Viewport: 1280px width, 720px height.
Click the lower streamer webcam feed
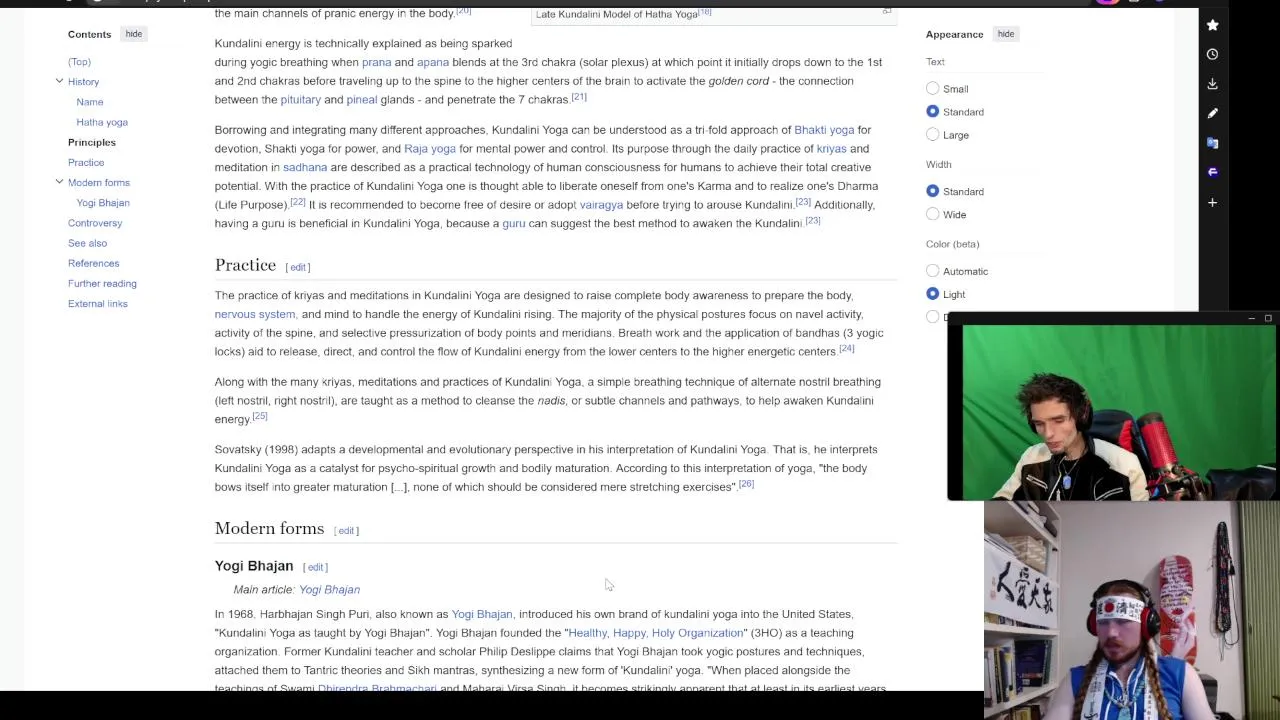(1131, 609)
